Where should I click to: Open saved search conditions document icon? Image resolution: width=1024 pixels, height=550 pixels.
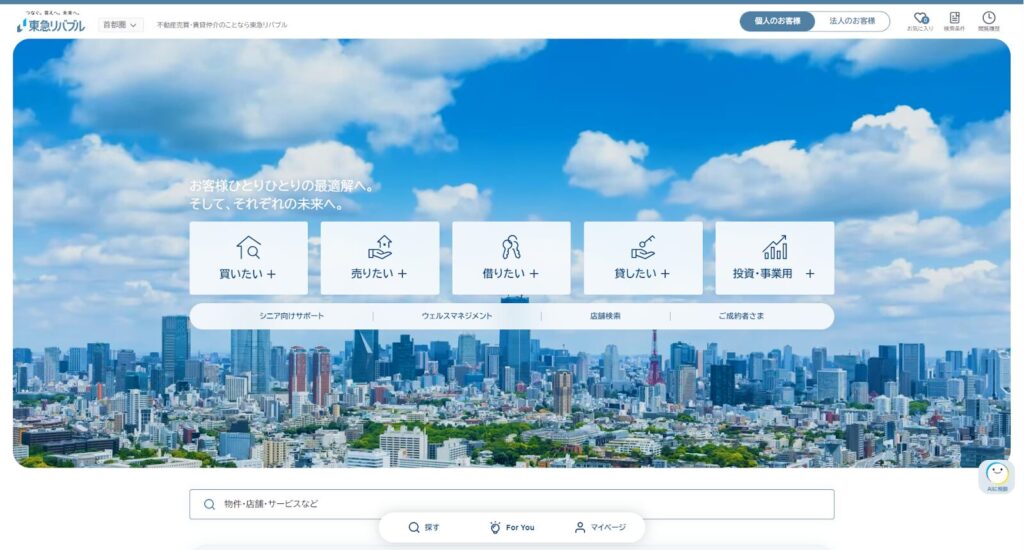[954, 21]
